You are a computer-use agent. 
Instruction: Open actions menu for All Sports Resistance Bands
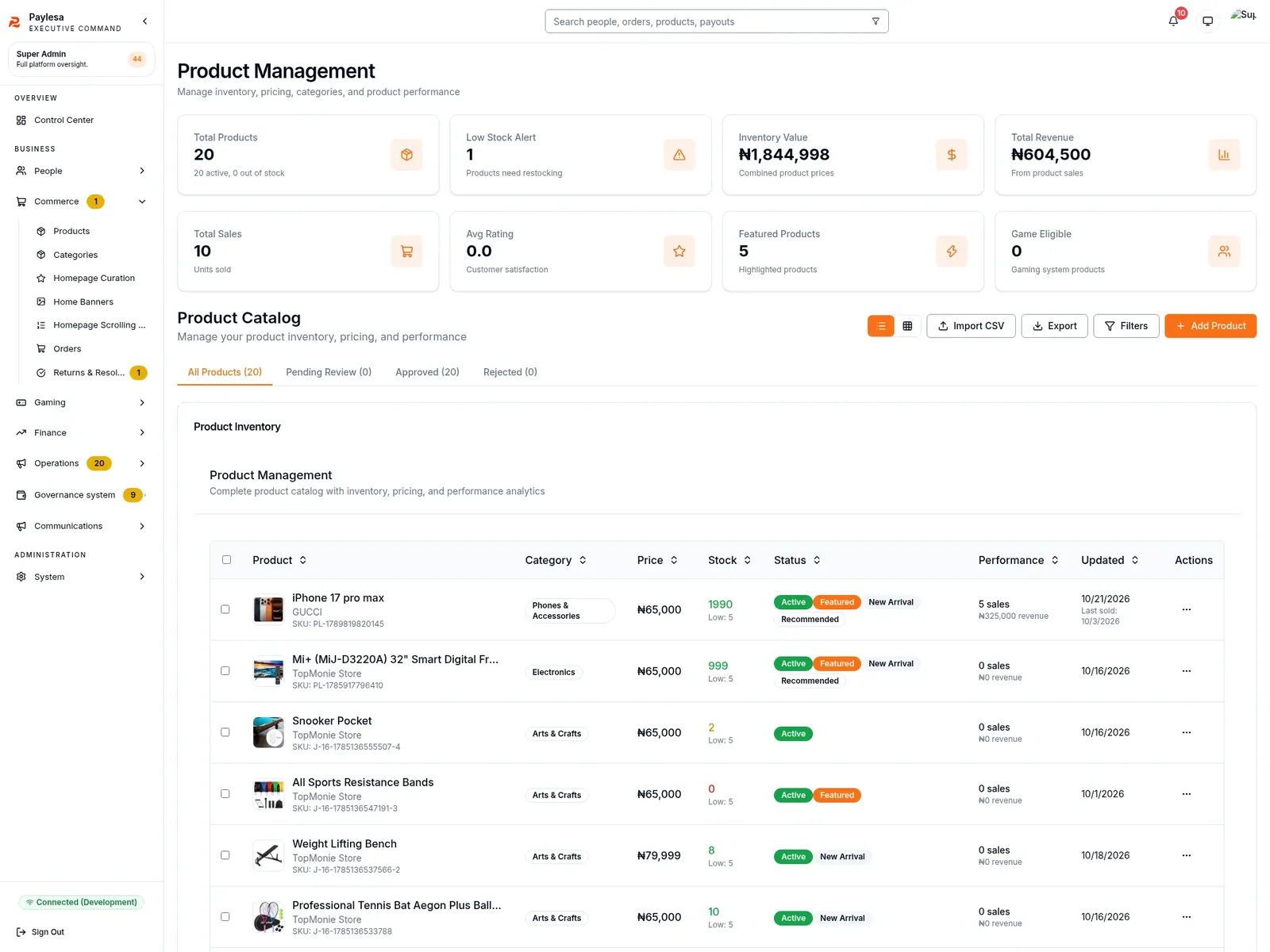(x=1186, y=794)
